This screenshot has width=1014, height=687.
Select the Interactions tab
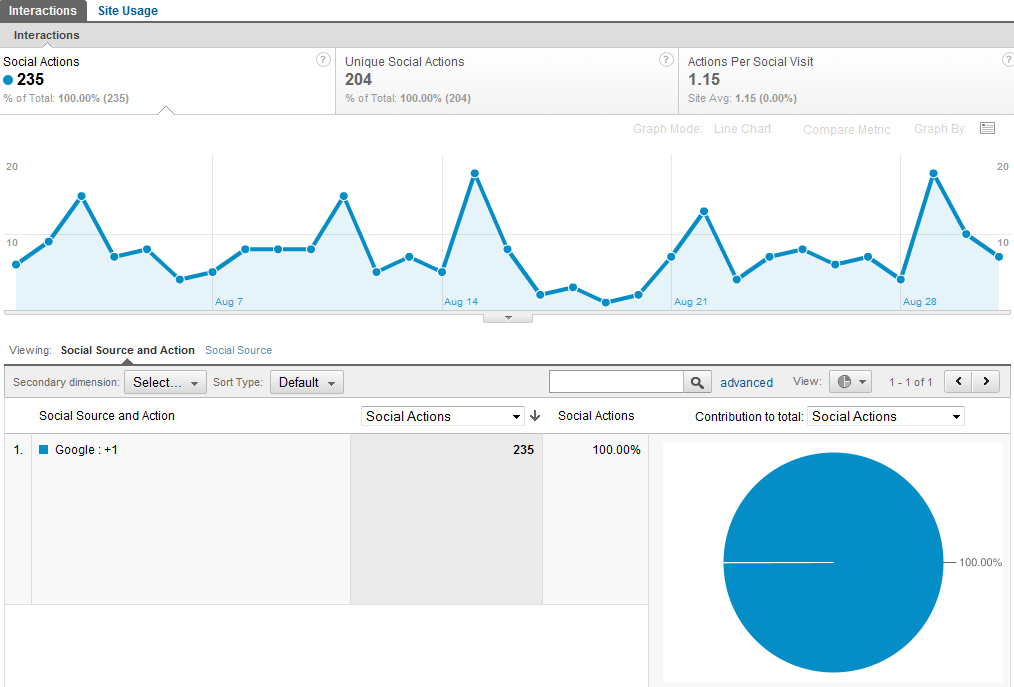point(43,11)
